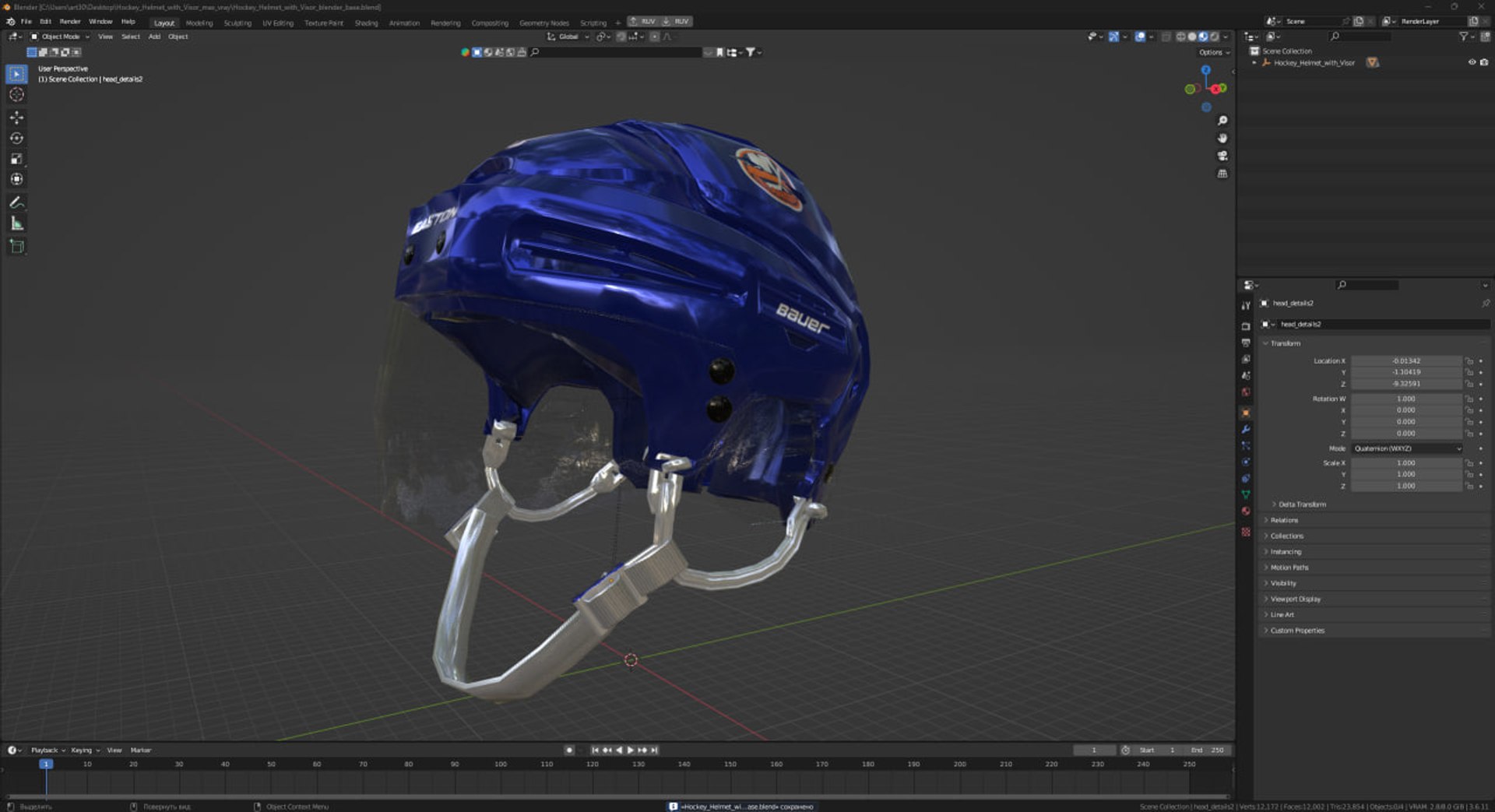Open the viewport Options dropdown
Viewport: 1495px width, 812px height.
click(x=1214, y=52)
